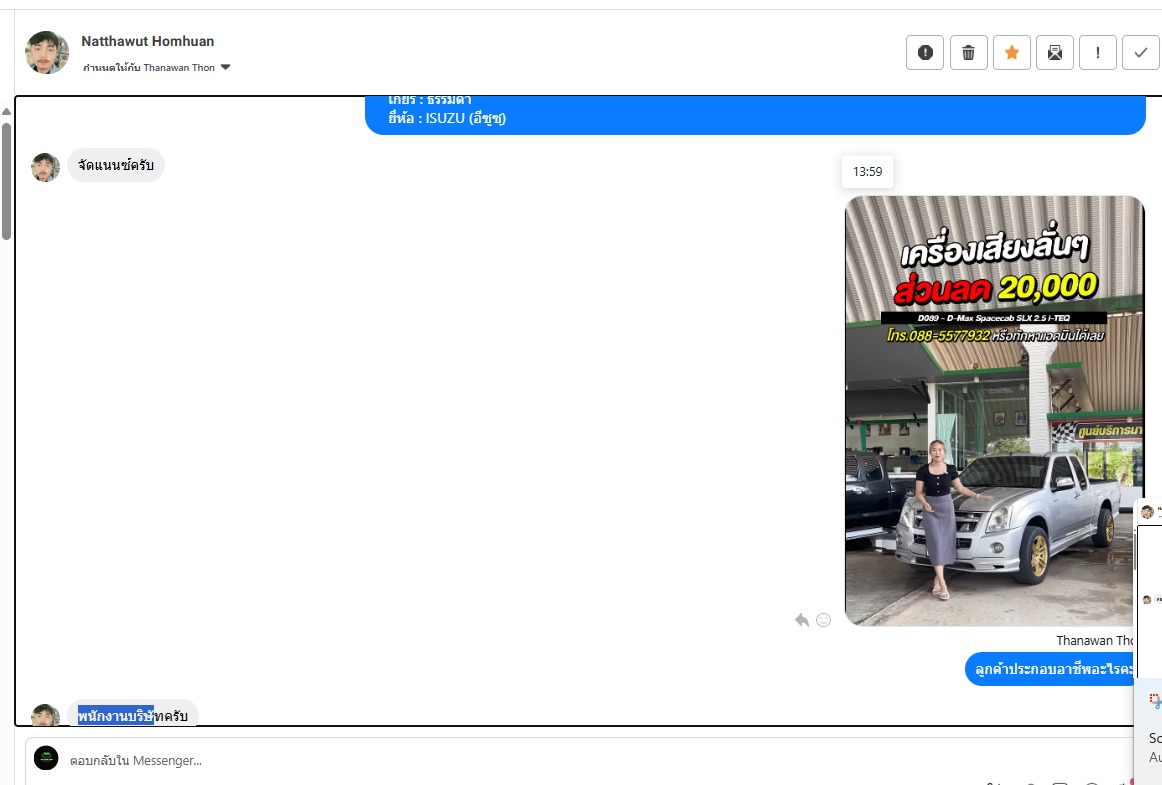Screen dimensions: 1162x785
Task: Open D-Max Spacecab promo image
Action: [995, 411]
